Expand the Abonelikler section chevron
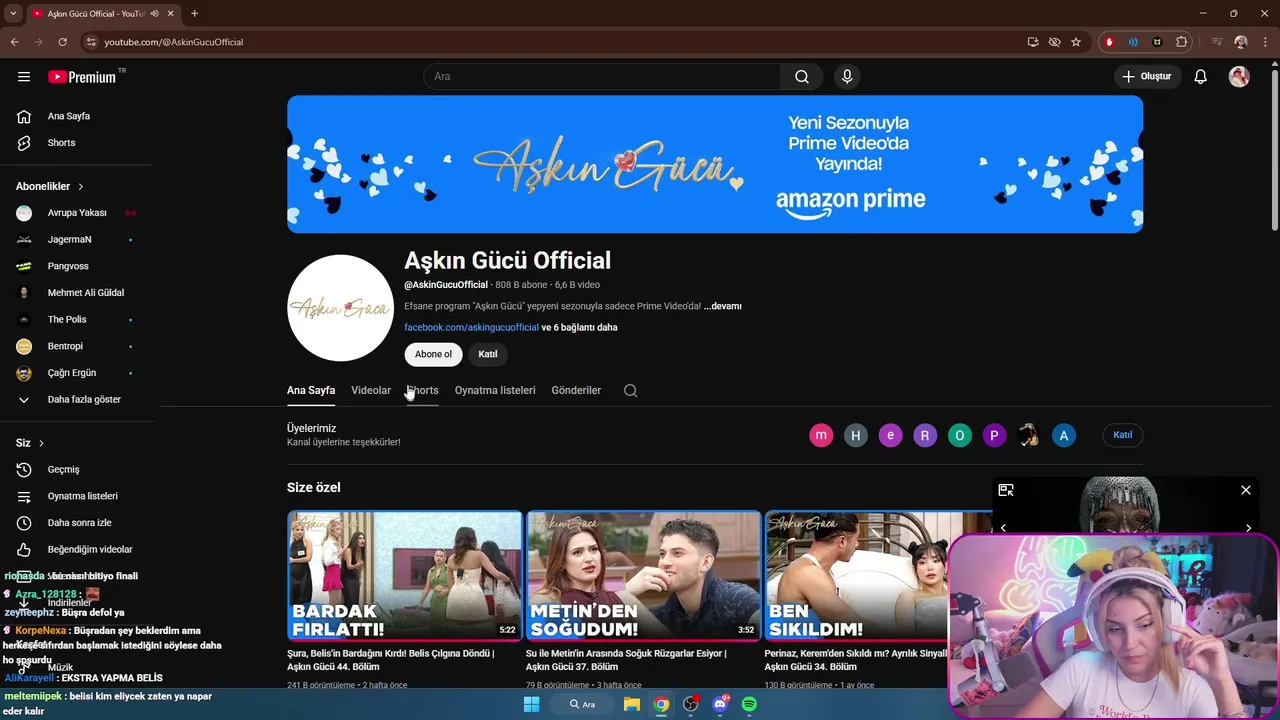This screenshot has width=1280, height=720. pos(81,187)
